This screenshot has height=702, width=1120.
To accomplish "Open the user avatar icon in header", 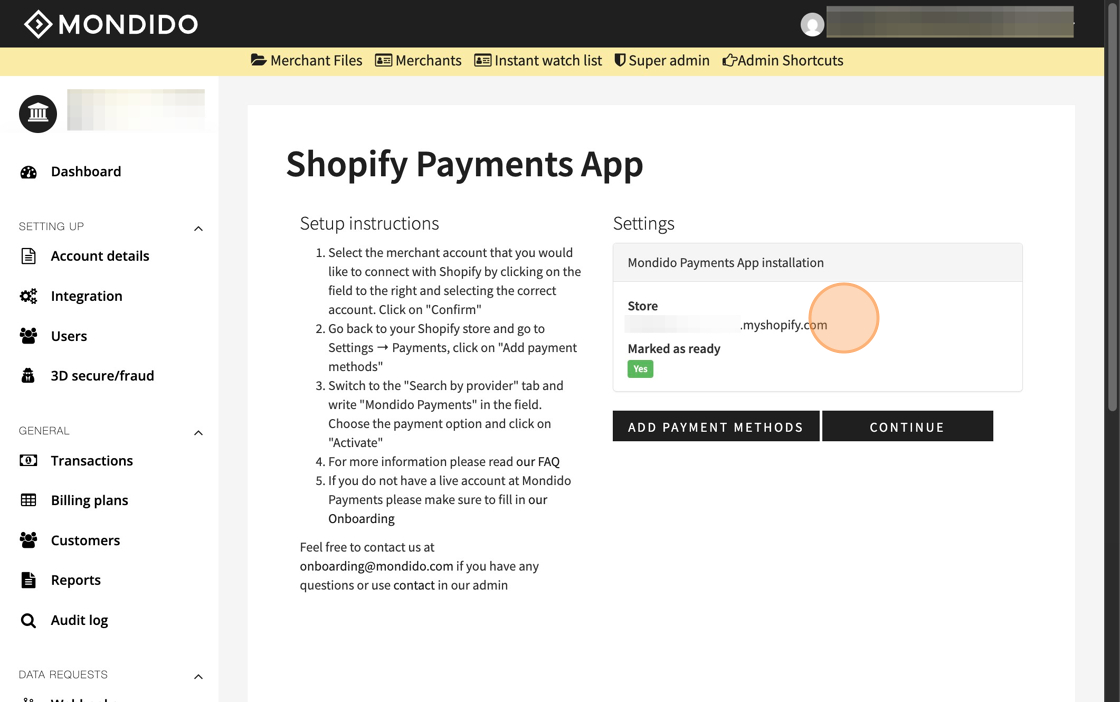I will point(812,25).
